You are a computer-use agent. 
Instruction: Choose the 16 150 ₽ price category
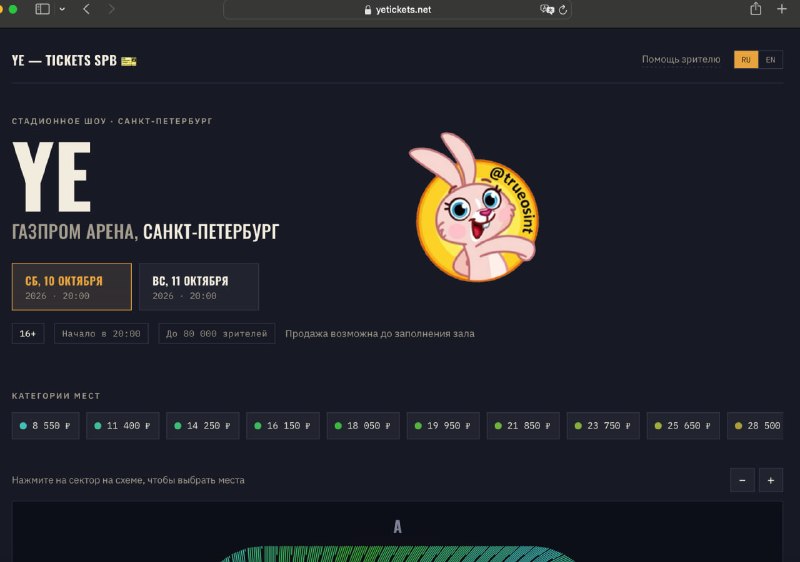click(283, 426)
